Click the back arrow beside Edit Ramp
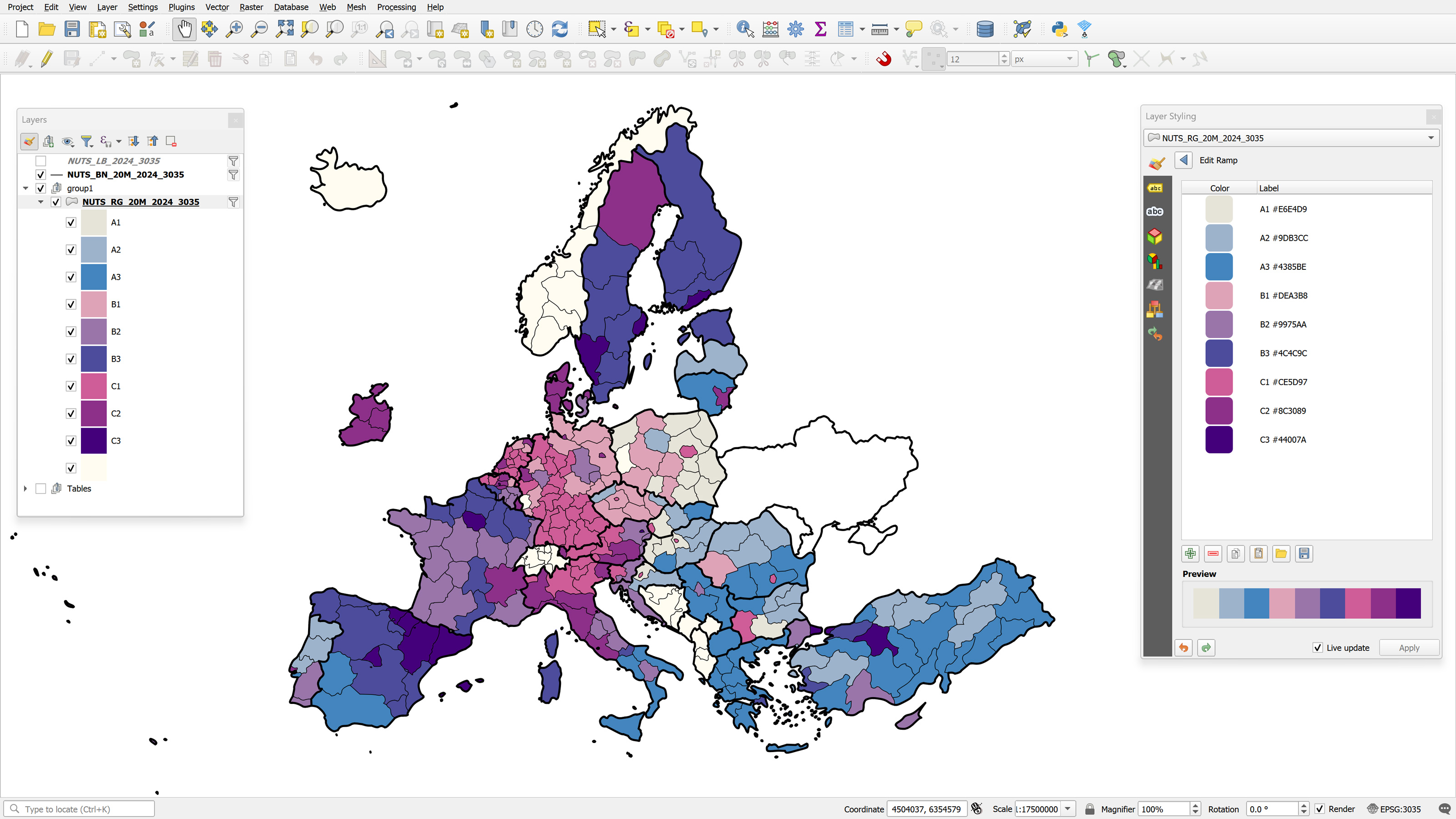Viewport: 1456px width, 819px height. coord(1183,161)
